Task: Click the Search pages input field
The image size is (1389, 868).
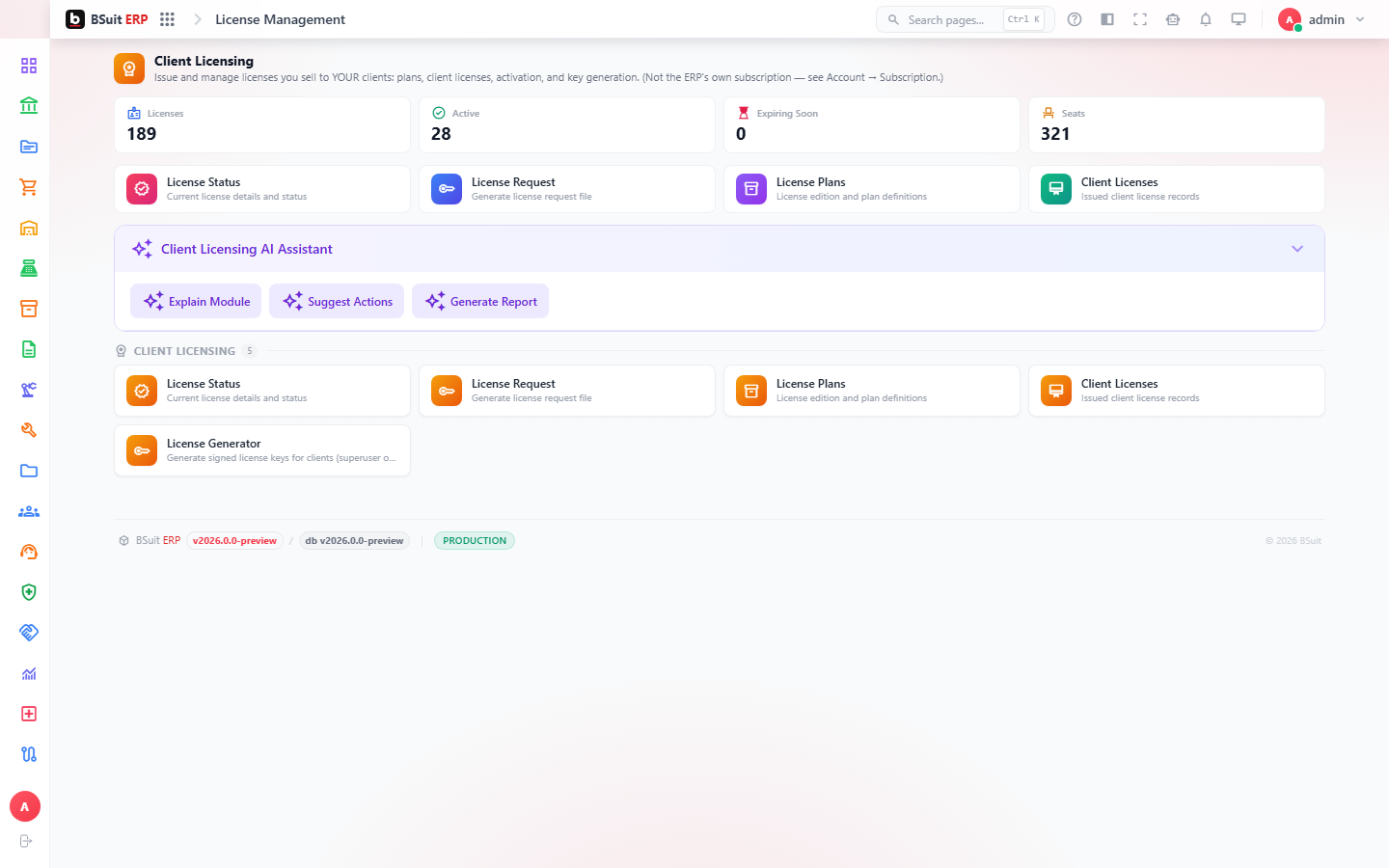Action: (x=965, y=19)
